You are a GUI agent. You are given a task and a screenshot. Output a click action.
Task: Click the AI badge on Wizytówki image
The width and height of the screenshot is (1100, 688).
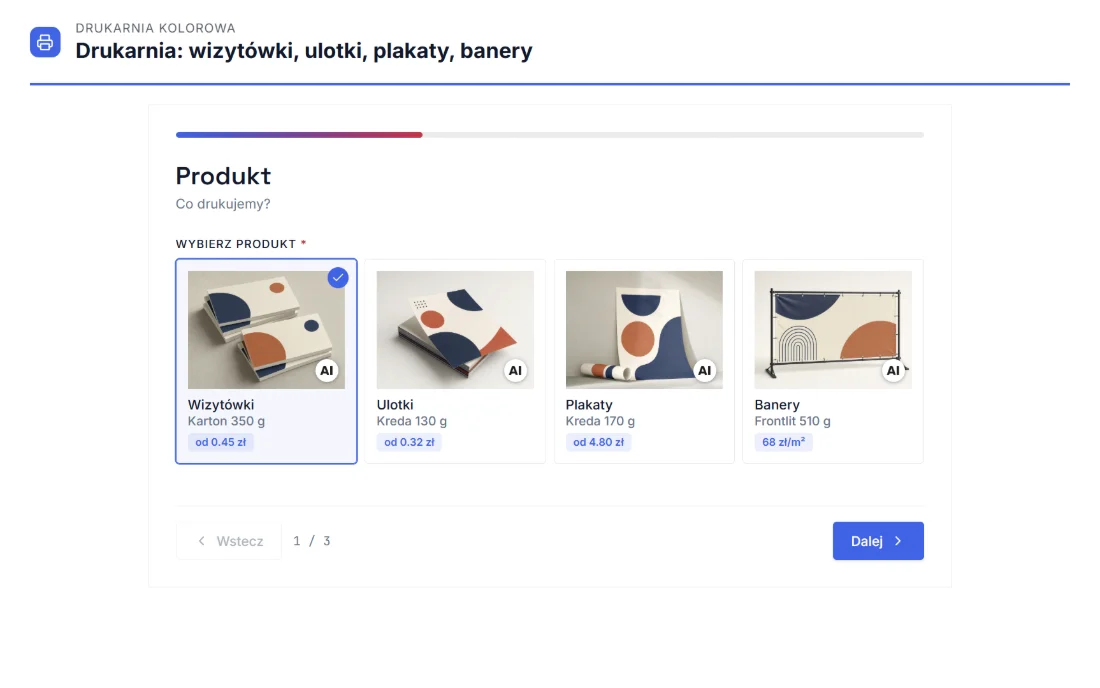[x=327, y=370]
